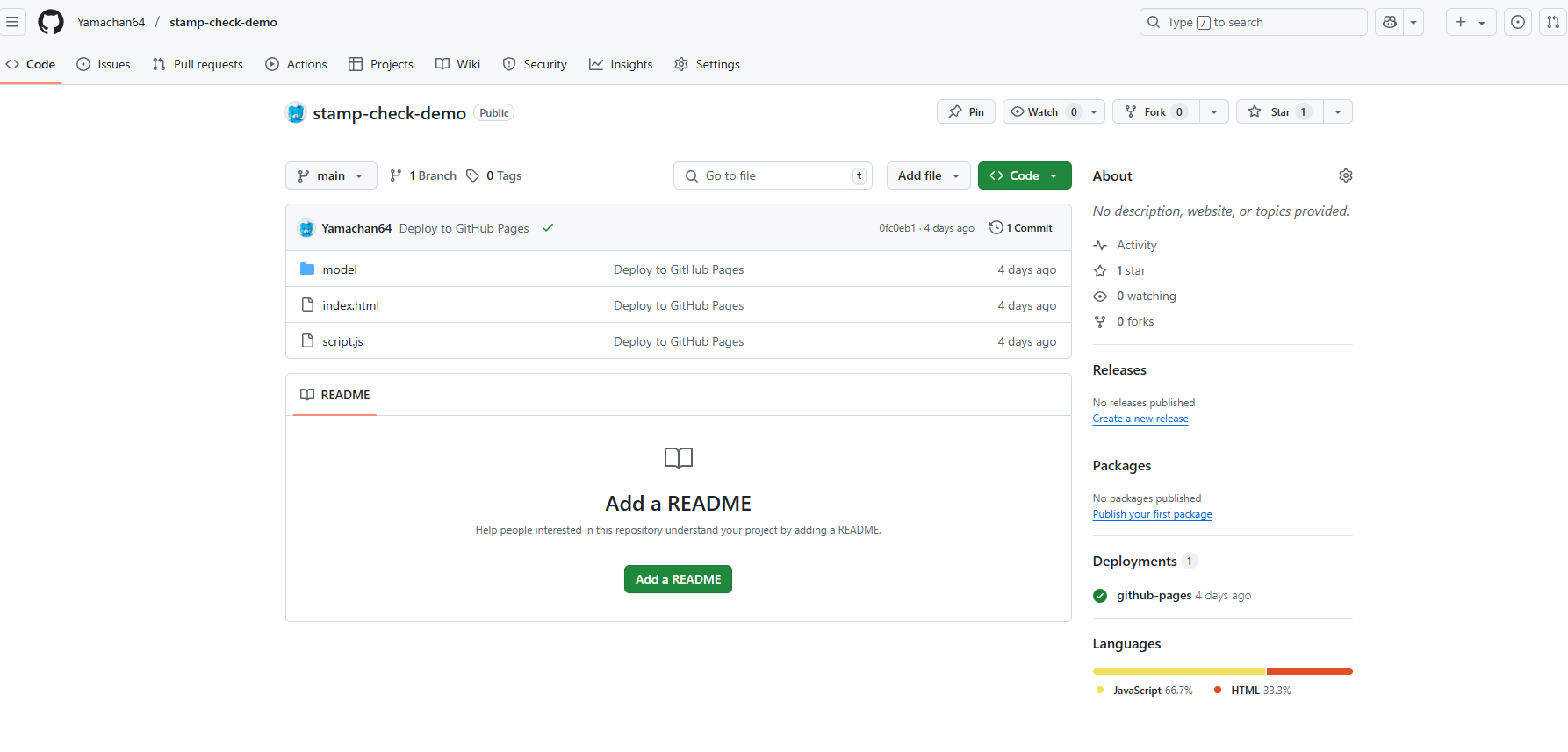Screen dimensions: 1568x752
Task: Expand the Fork options dropdown arrow
Action: pos(1214,111)
